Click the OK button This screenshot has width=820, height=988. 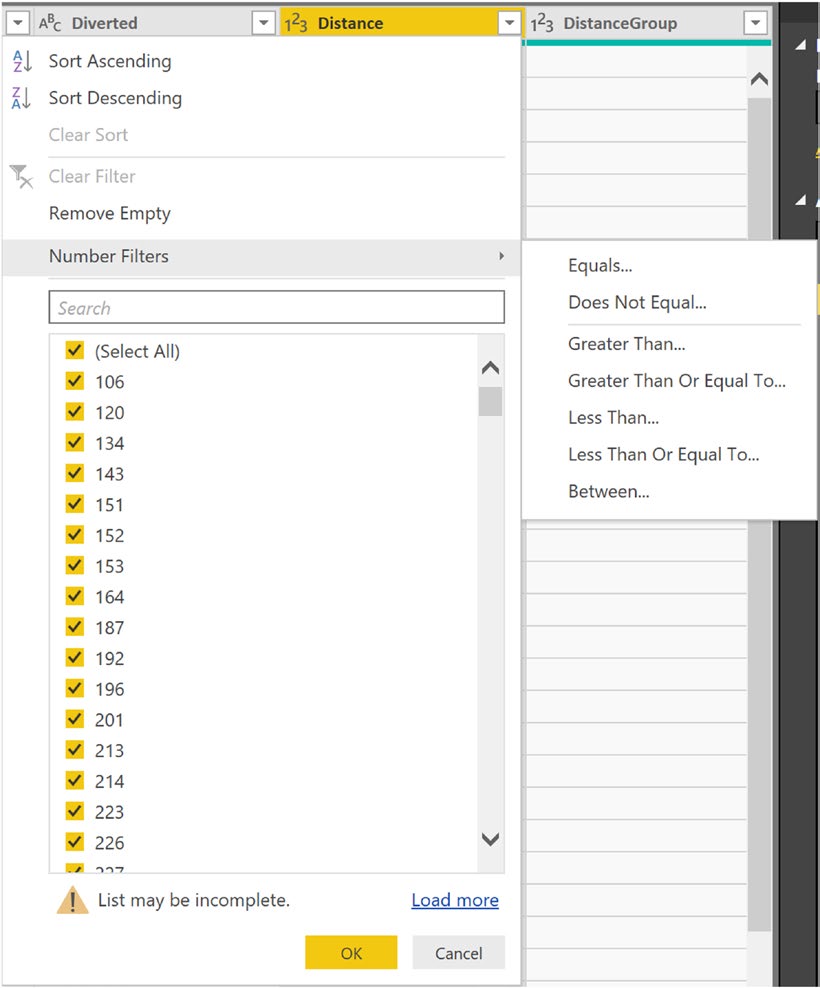(351, 952)
